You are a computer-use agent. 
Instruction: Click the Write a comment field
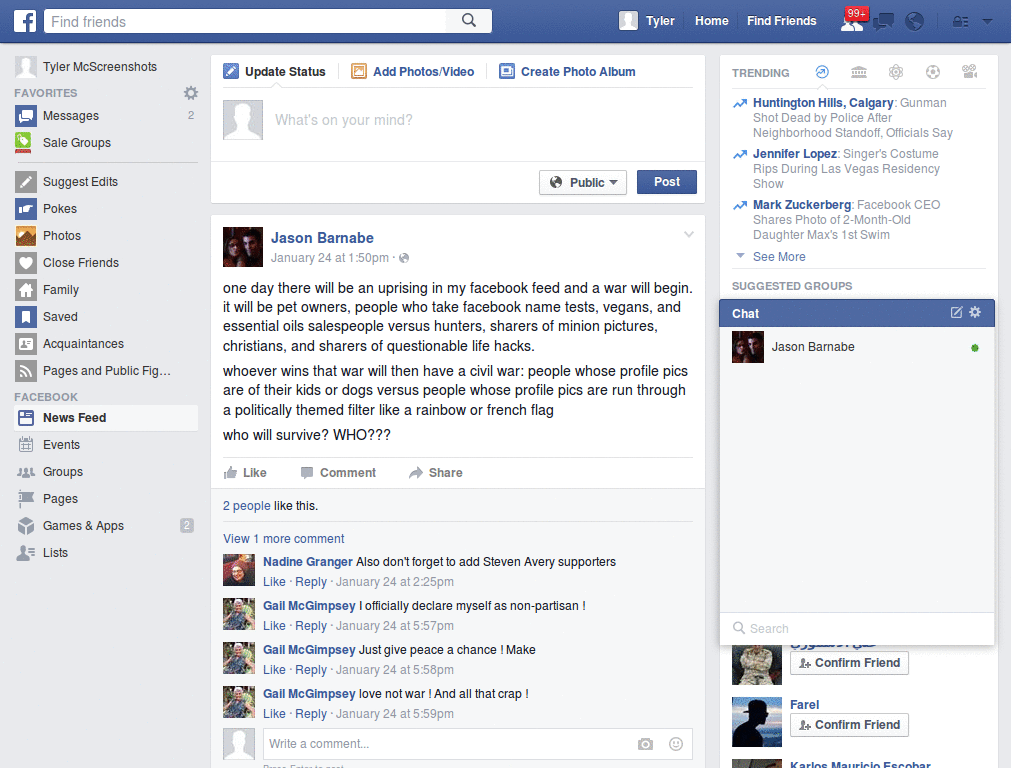click(449, 744)
